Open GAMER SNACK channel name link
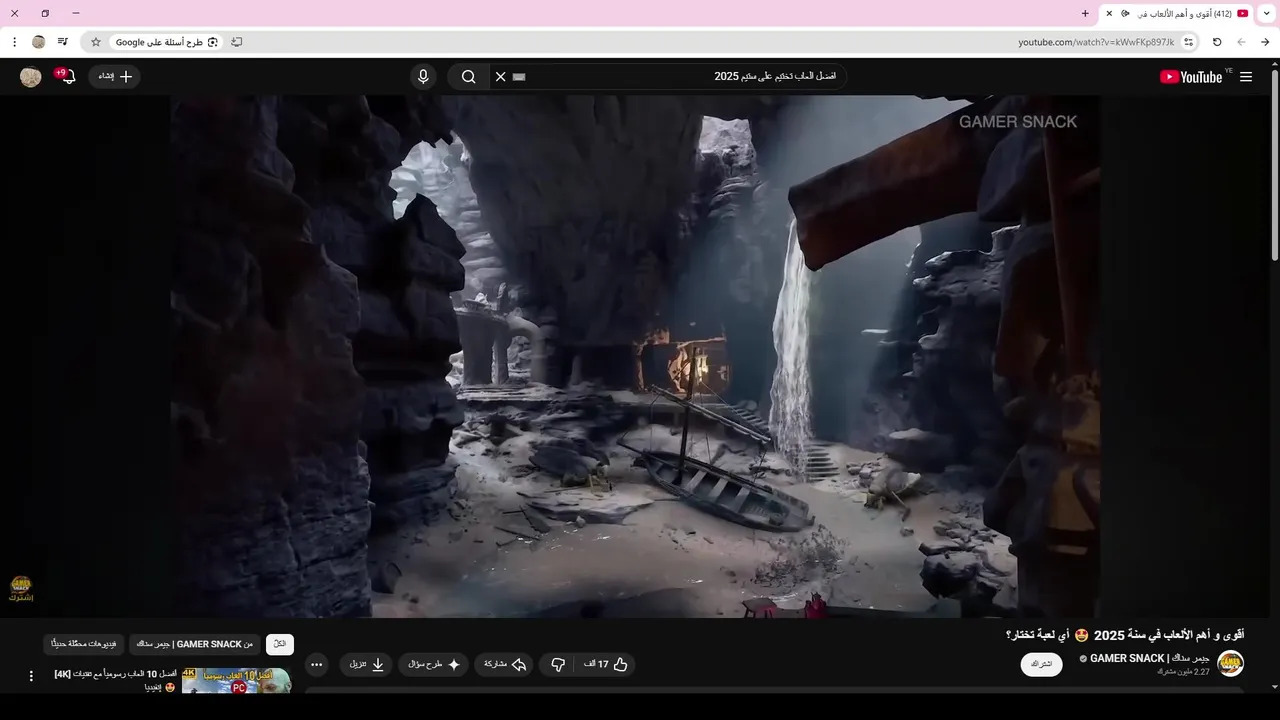Viewport: 1280px width, 720px height. click(1150, 658)
